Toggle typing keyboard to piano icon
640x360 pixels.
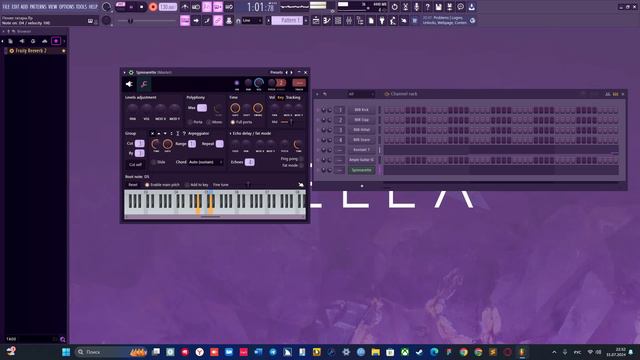(x=185, y=20)
